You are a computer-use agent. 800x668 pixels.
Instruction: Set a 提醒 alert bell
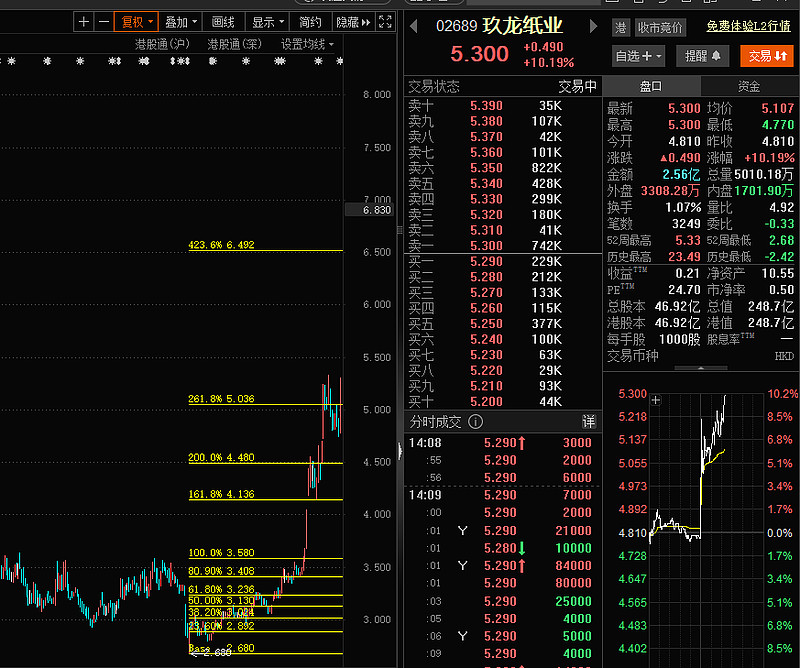(703, 56)
